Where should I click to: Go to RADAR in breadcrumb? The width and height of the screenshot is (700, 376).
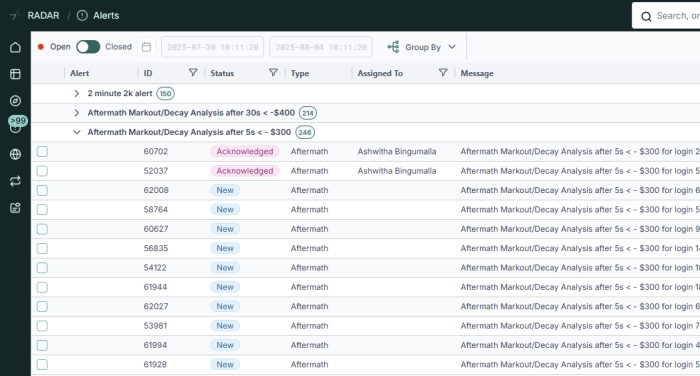[43, 16]
